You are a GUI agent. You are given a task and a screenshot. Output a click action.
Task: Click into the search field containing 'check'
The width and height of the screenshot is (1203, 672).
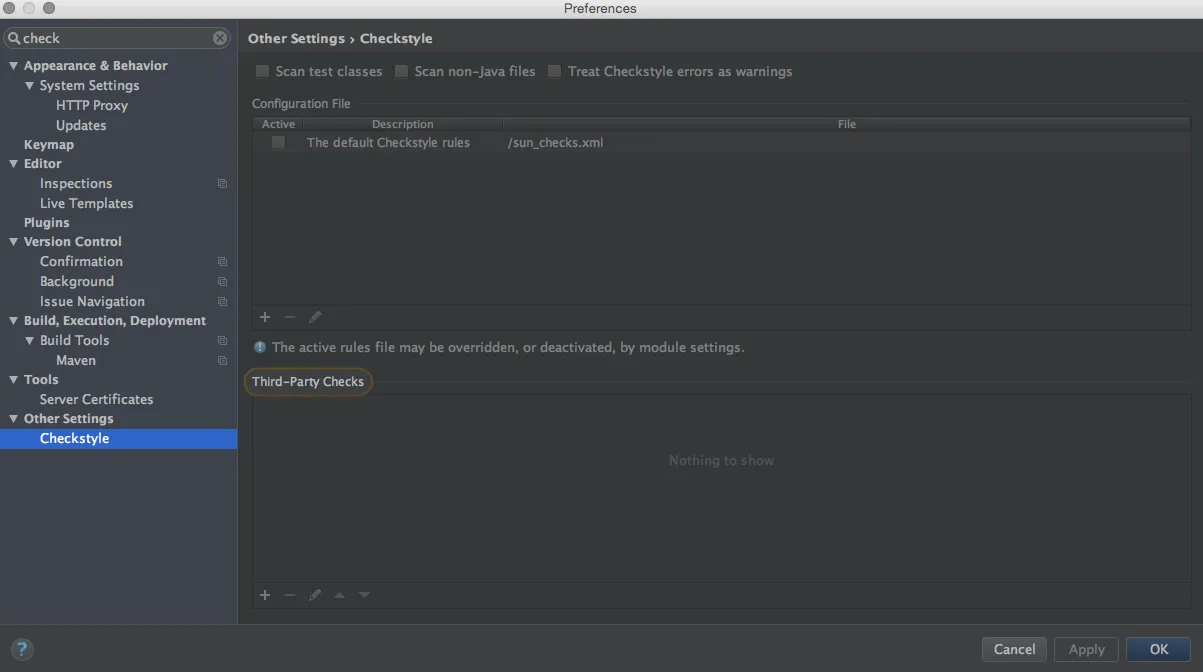coord(118,38)
